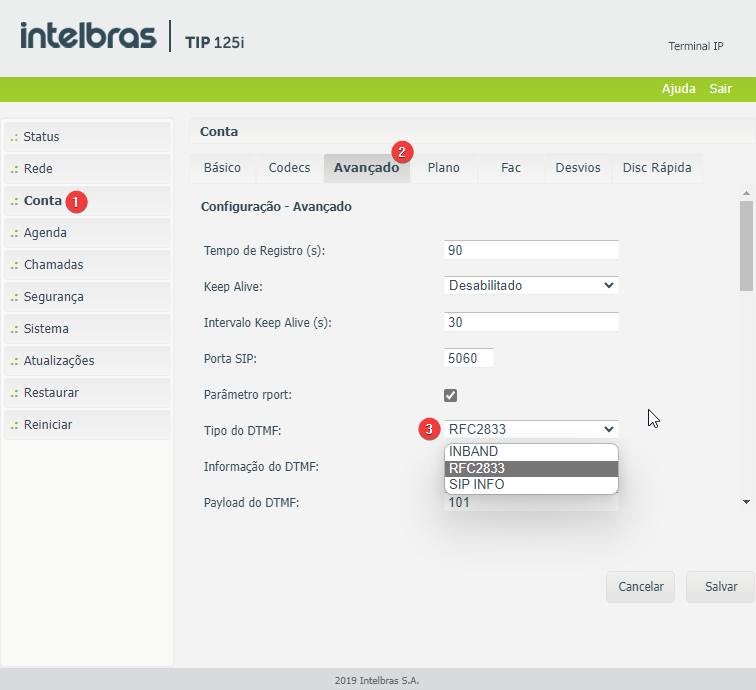Toggle the Parâmetro rport checkbox
This screenshot has height=690, width=756.
(x=451, y=395)
